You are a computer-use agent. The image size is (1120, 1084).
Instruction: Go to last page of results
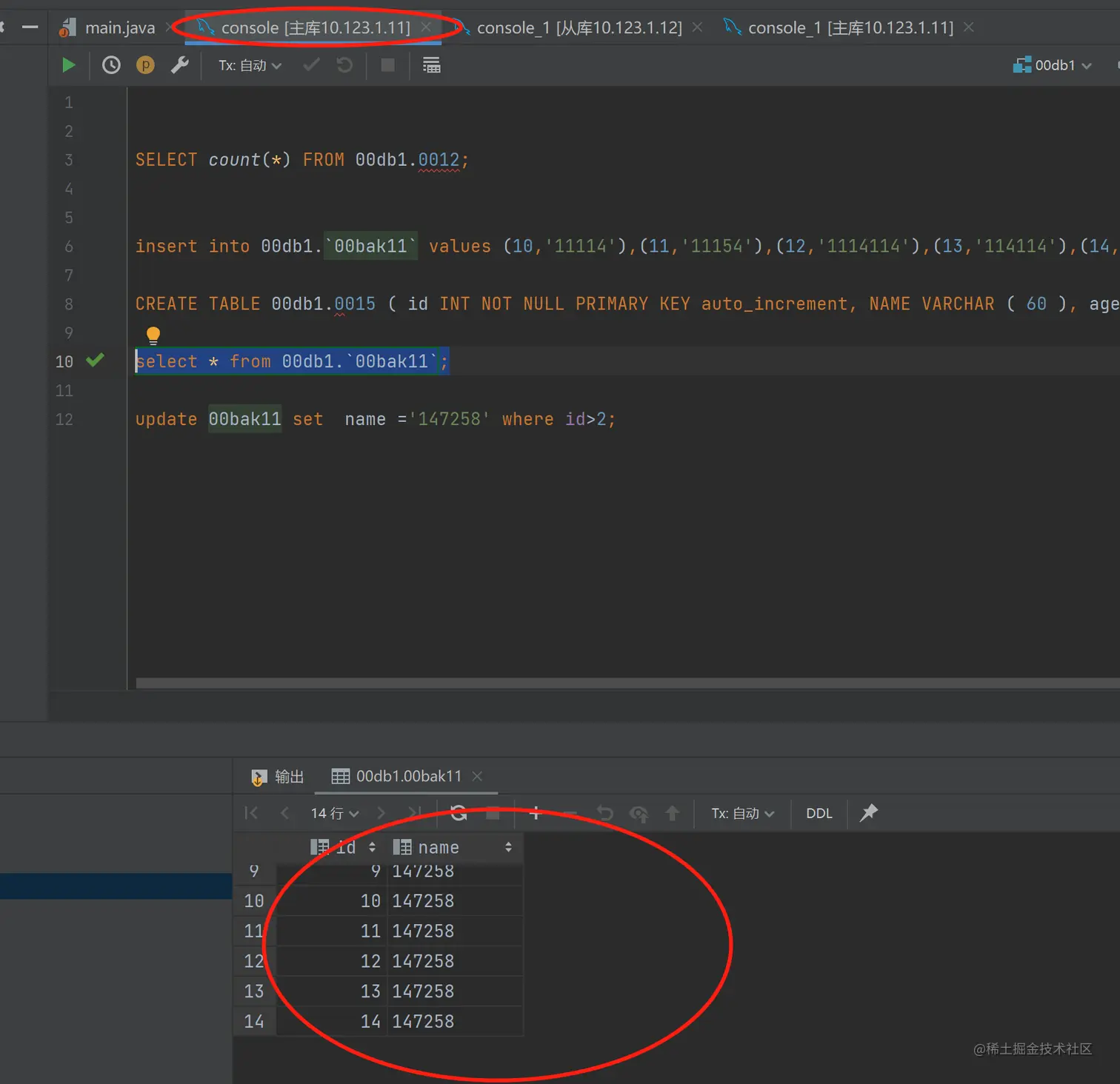[415, 813]
